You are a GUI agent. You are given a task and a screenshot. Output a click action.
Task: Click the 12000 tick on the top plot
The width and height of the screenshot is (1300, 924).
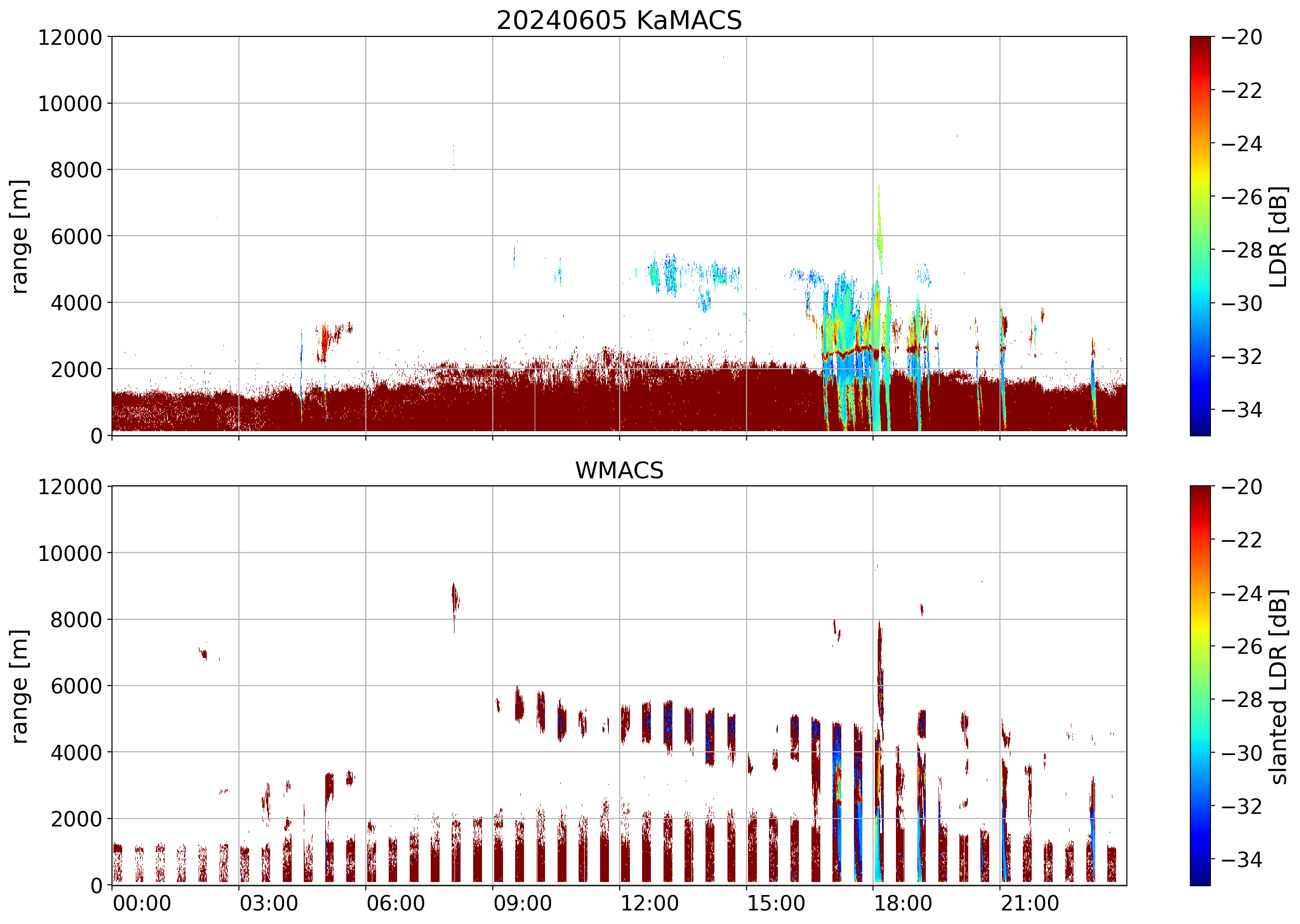point(70,37)
